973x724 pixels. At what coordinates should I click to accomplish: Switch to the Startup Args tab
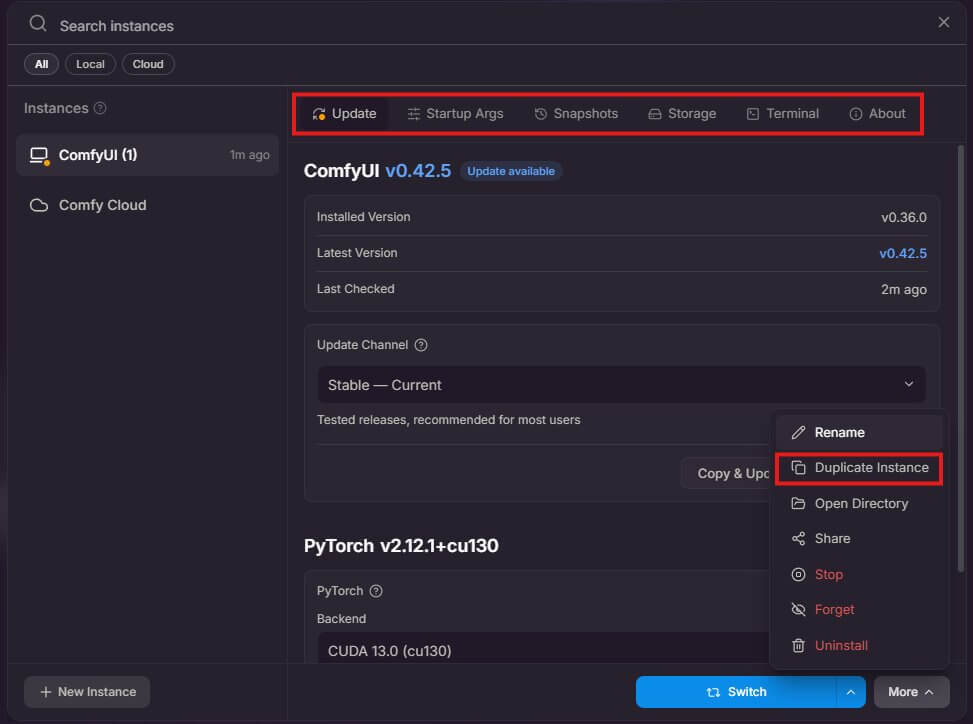[455, 114]
